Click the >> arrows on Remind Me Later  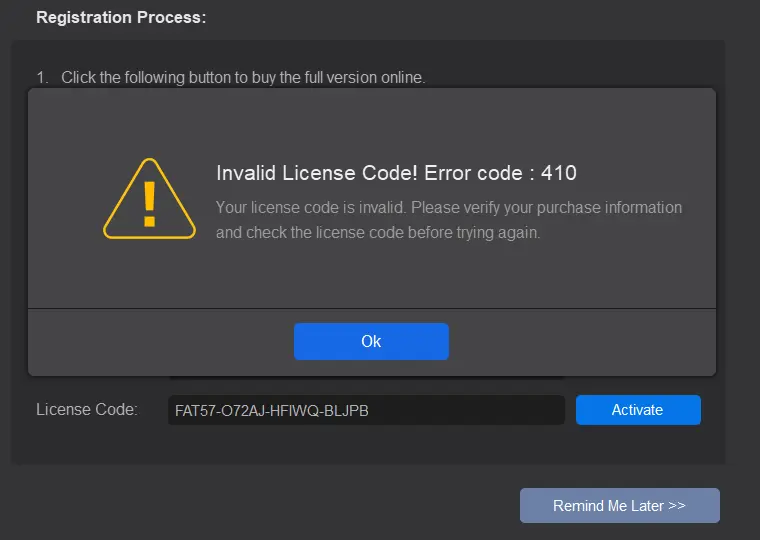[677, 505]
